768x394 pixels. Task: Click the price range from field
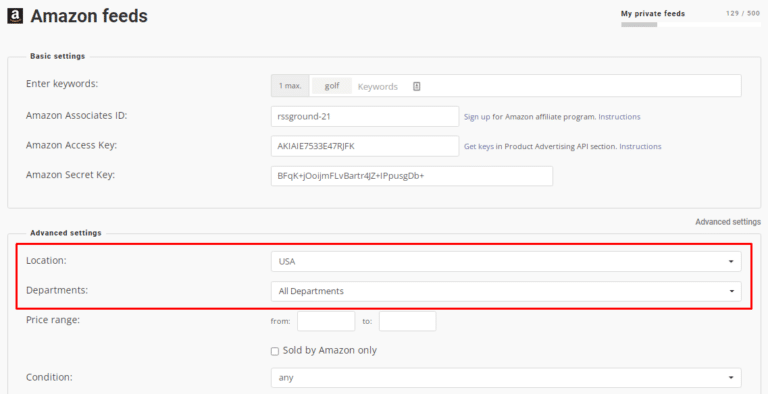point(326,321)
